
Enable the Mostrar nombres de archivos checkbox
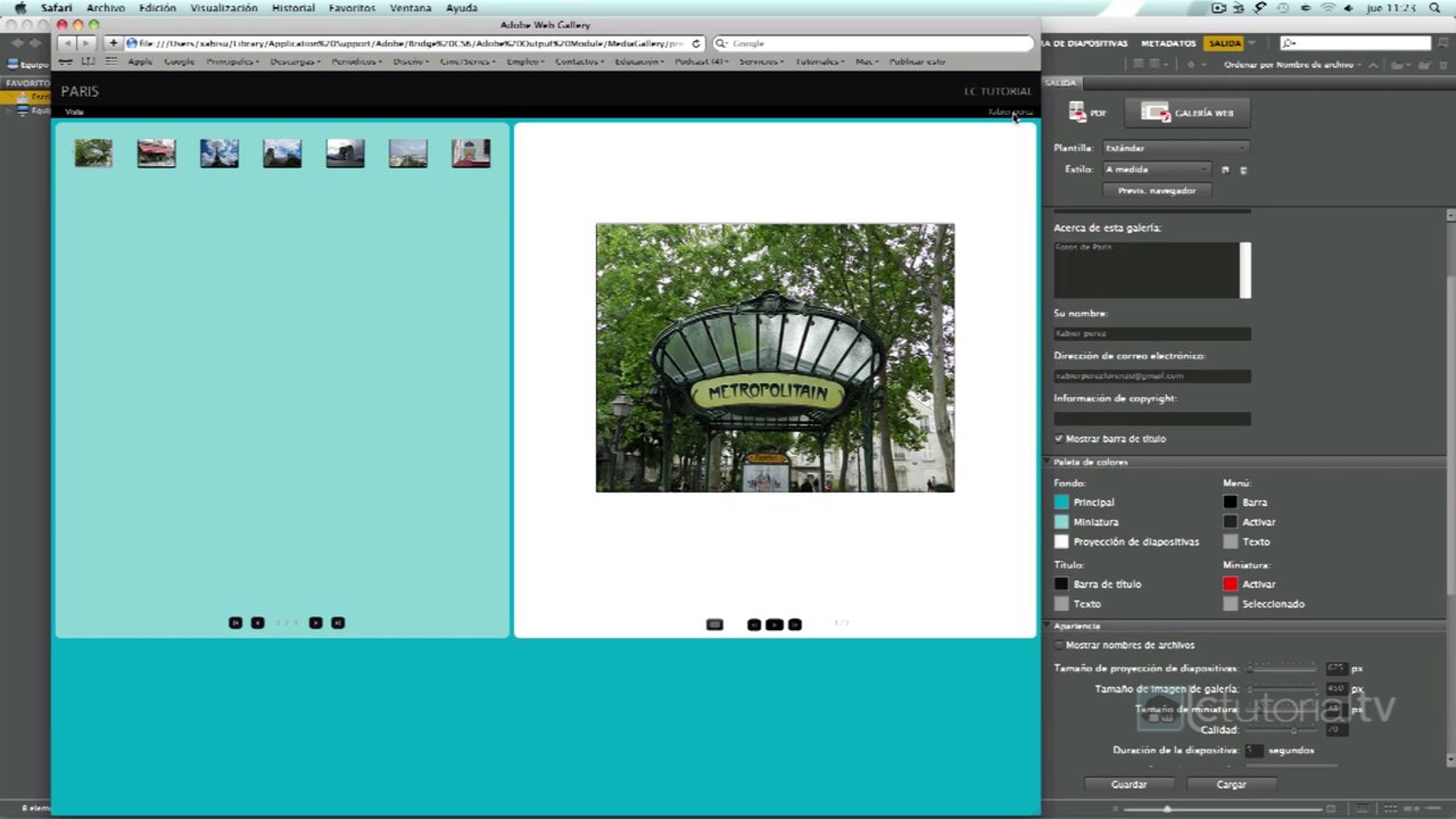click(1059, 645)
